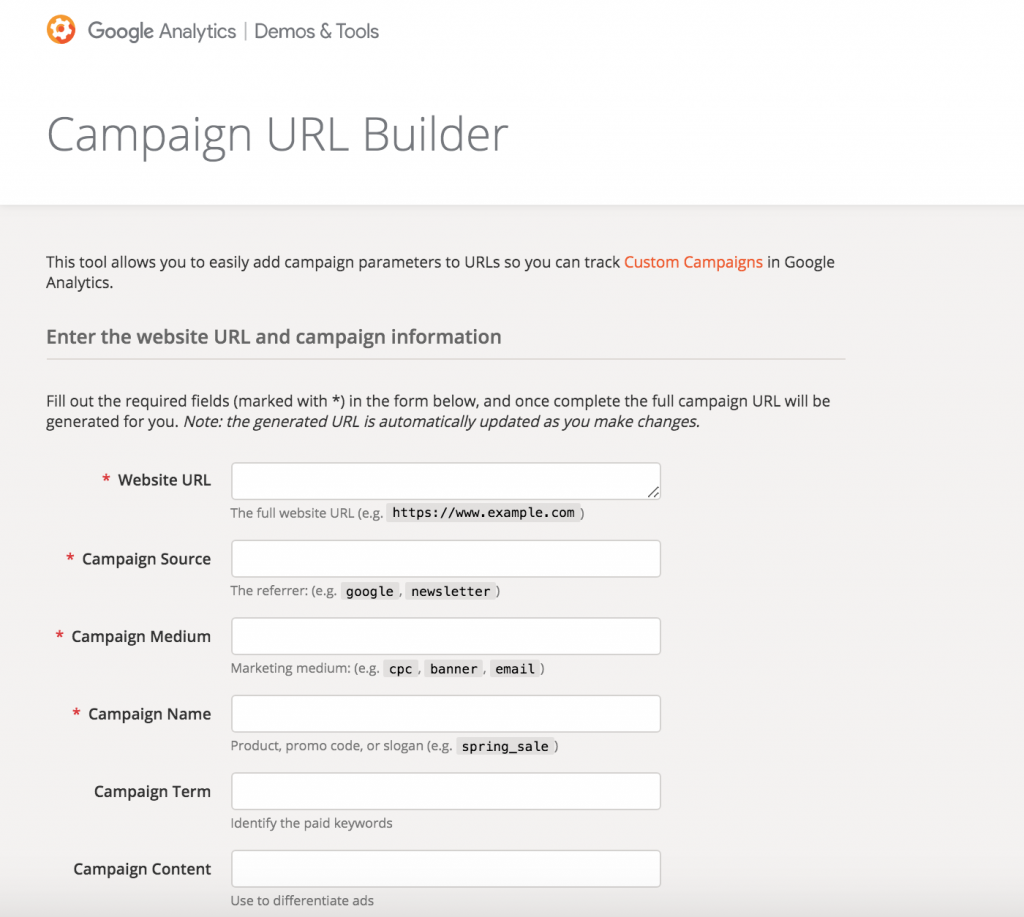Open the Demos & Tools header link
1024x917 pixels.
tap(317, 31)
